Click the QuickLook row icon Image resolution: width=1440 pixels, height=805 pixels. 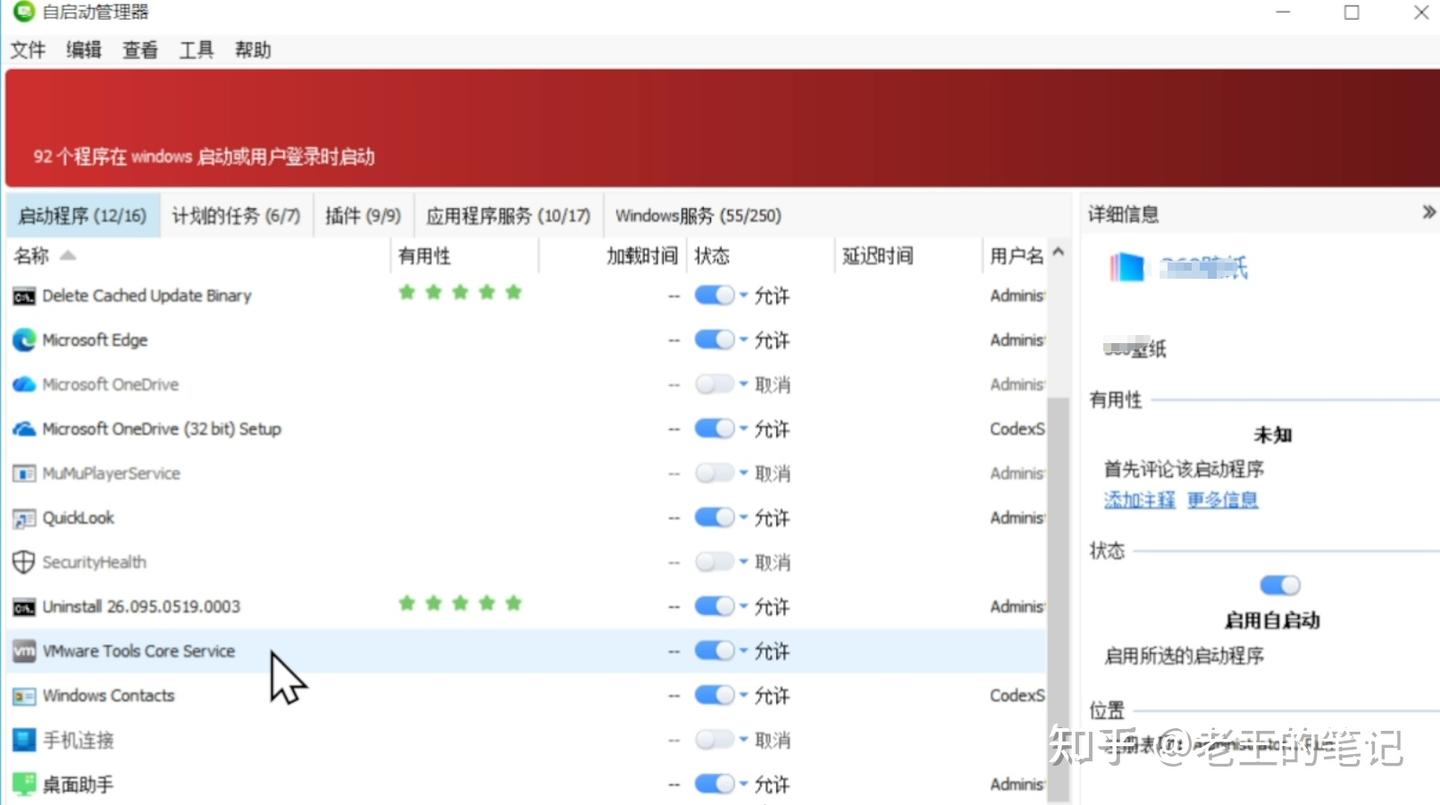pos(24,518)
